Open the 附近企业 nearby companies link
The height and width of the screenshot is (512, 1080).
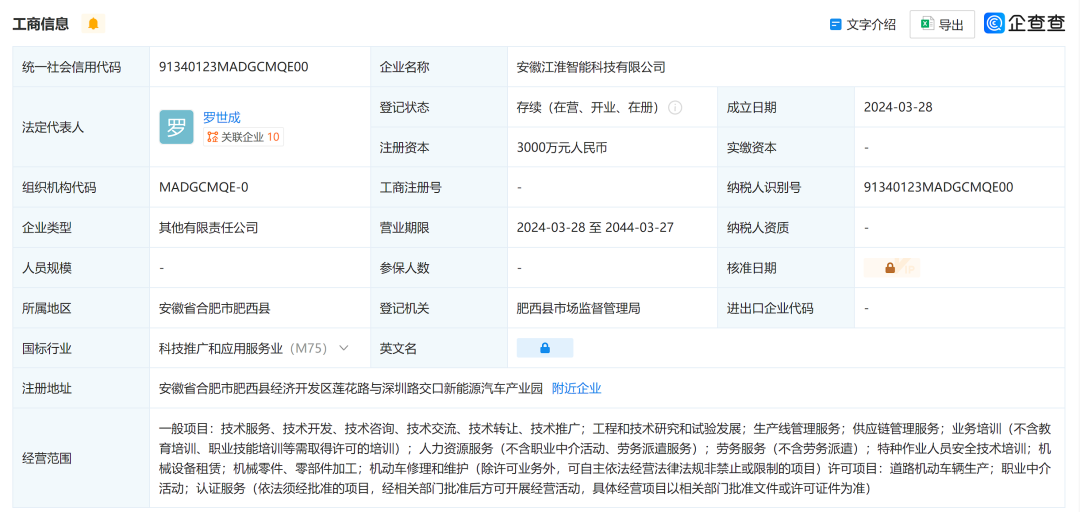pyautogui.click(x=576, y=388)
